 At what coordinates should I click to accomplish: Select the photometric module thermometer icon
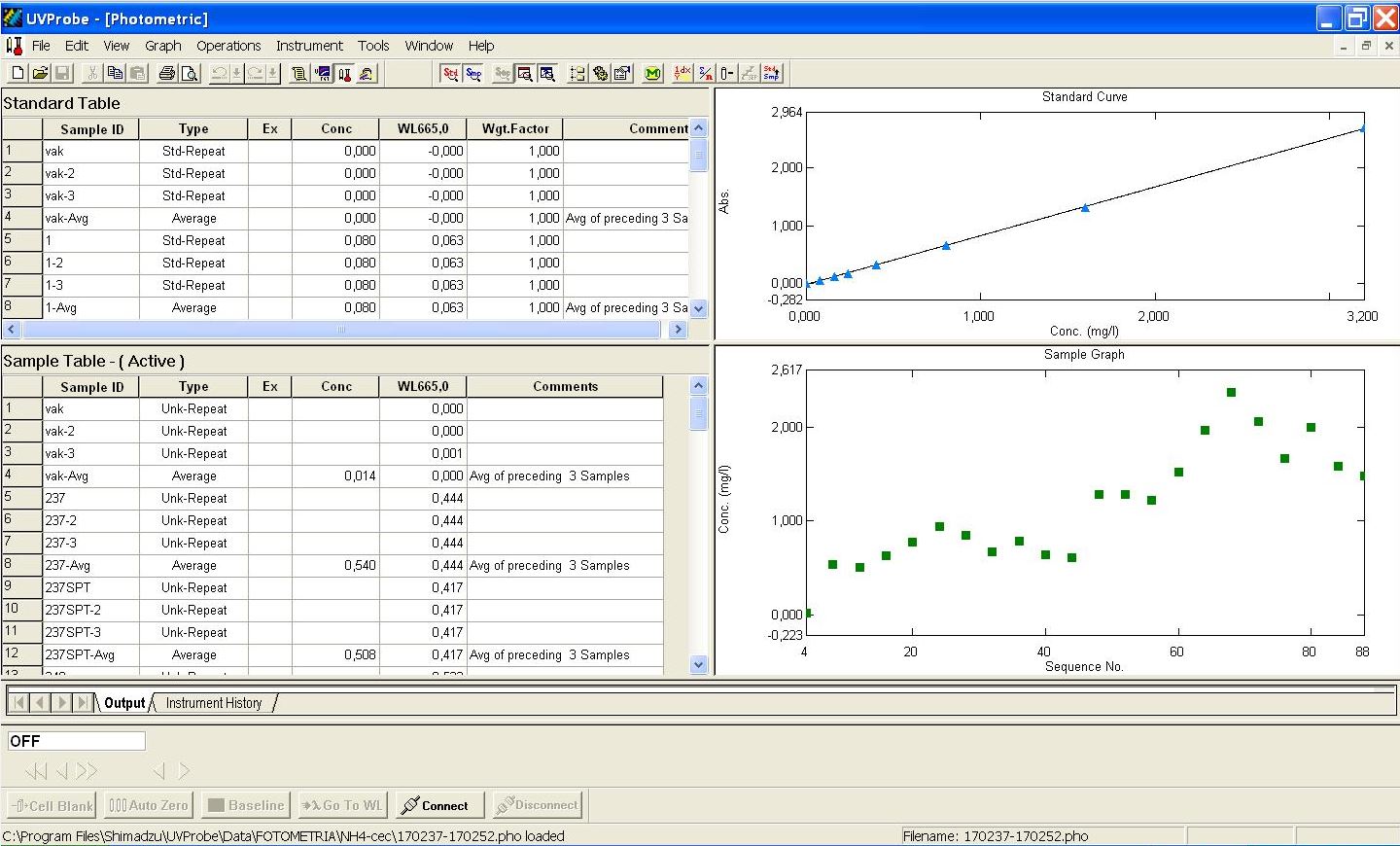(344, 73)
